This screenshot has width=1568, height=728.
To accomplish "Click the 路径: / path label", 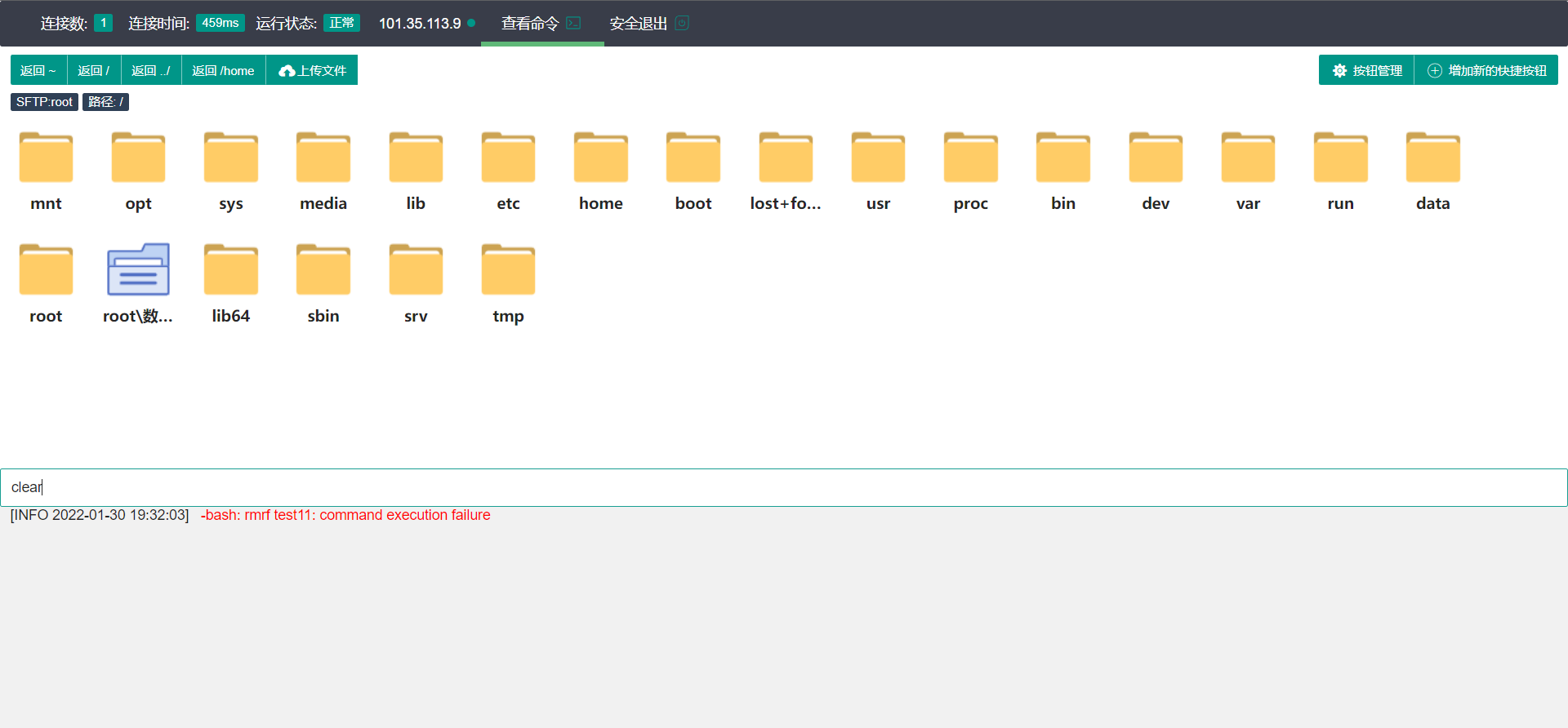I will tap(105, 102).
